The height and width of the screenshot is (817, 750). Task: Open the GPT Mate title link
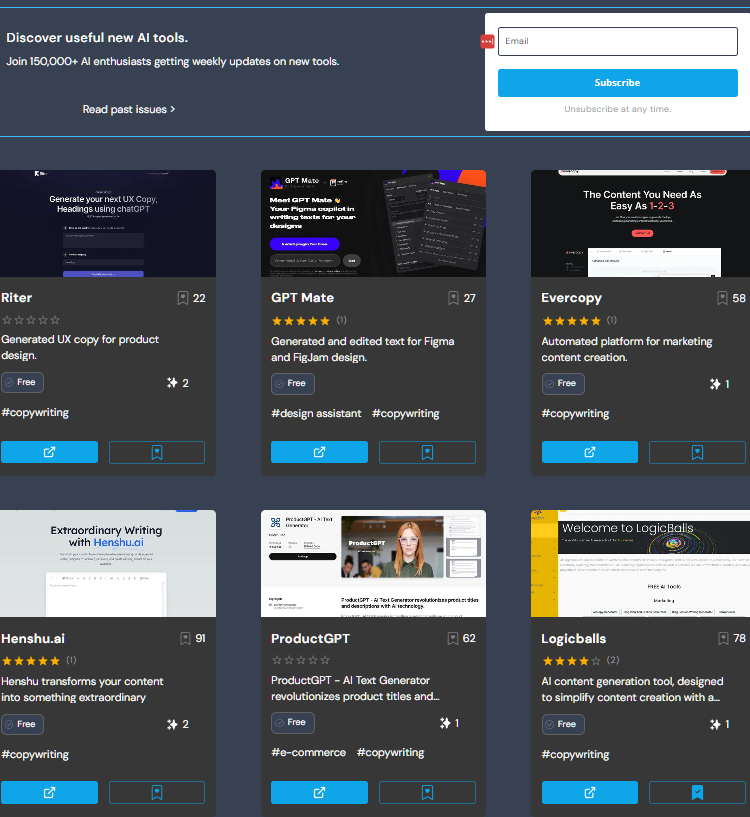[x=302, y=298]
